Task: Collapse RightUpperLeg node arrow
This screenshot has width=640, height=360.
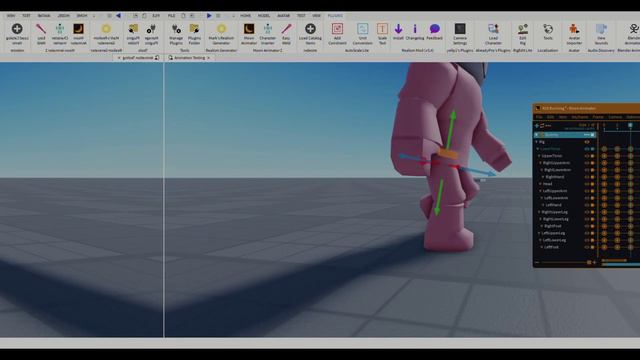Action: pyautogui.click(x=539, y=212)
